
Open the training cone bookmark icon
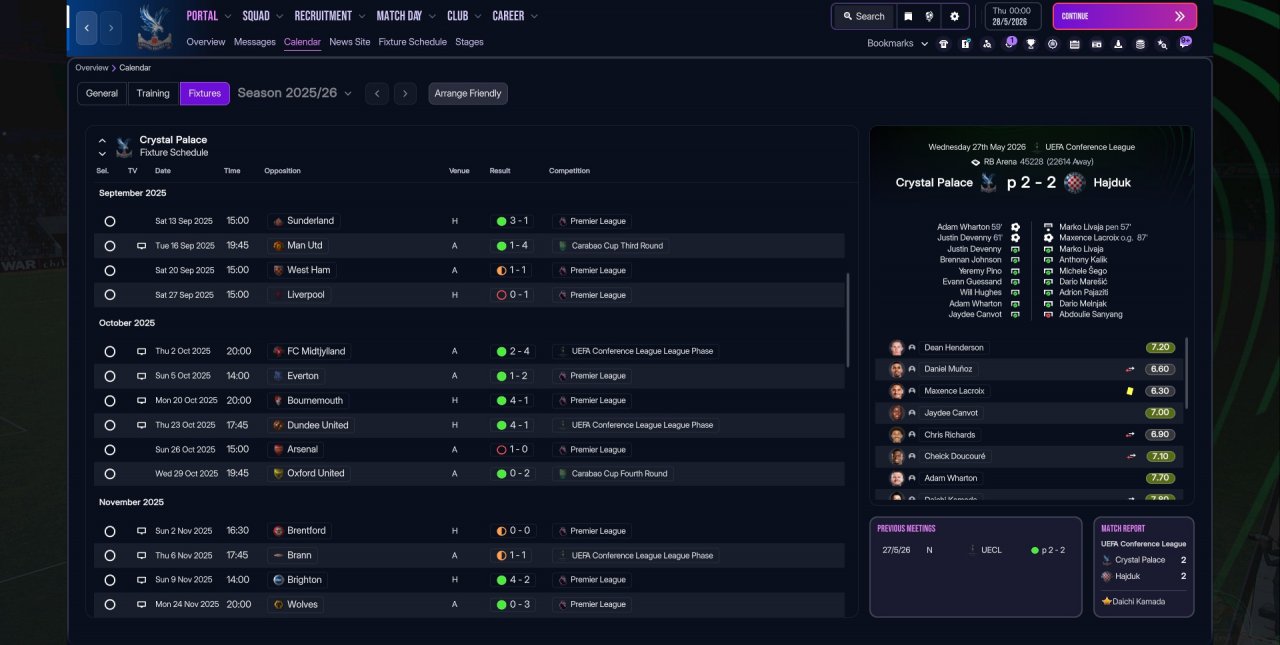pos(1118,44)
